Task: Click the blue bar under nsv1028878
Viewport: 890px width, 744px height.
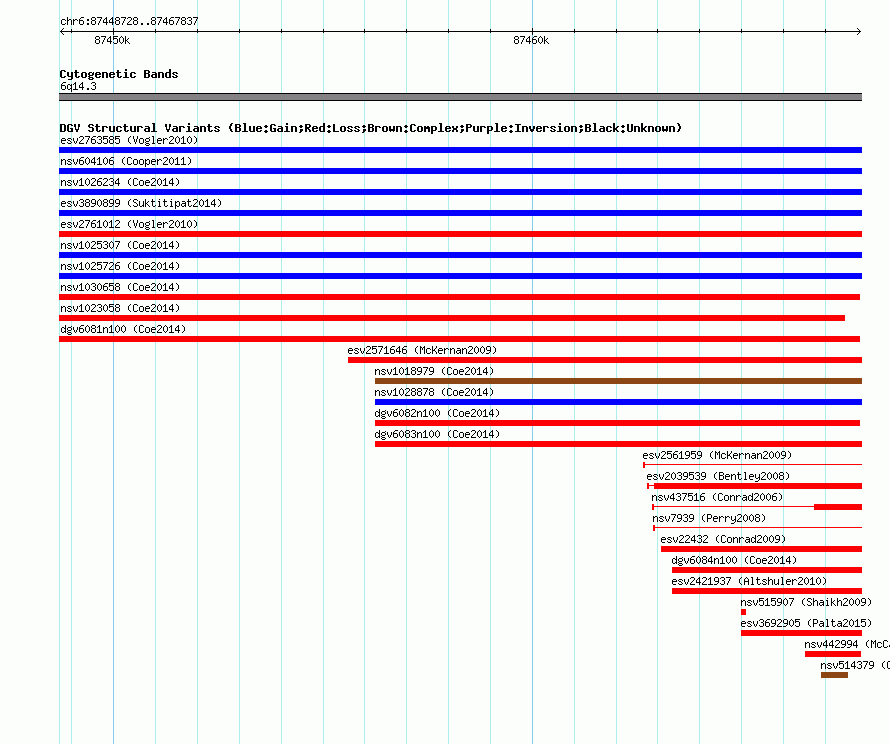Action: [618, 402]
